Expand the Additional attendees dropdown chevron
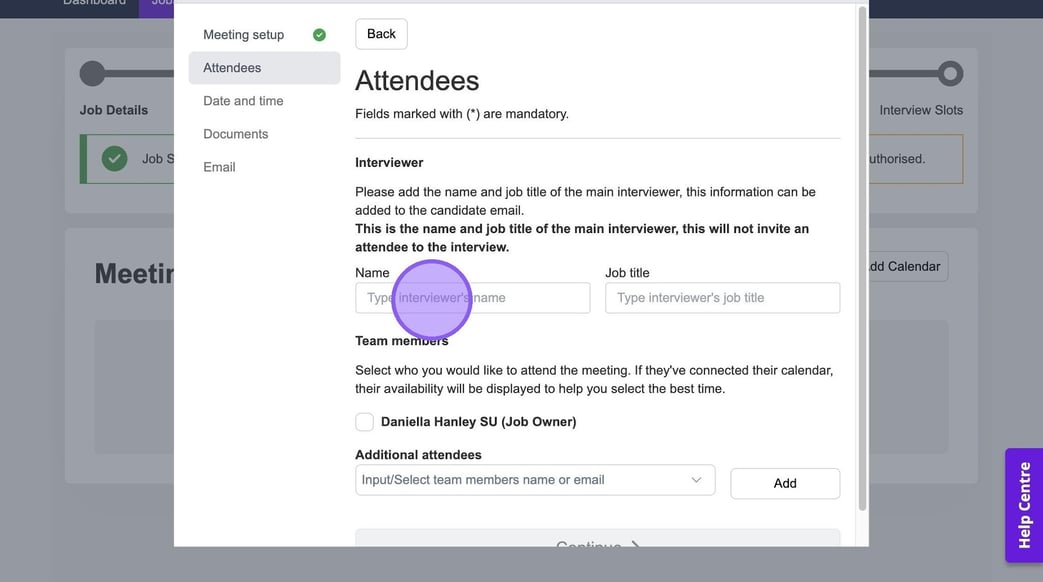Image resolution: width=1043 pixels, height=582 pixels. point(696,480)
